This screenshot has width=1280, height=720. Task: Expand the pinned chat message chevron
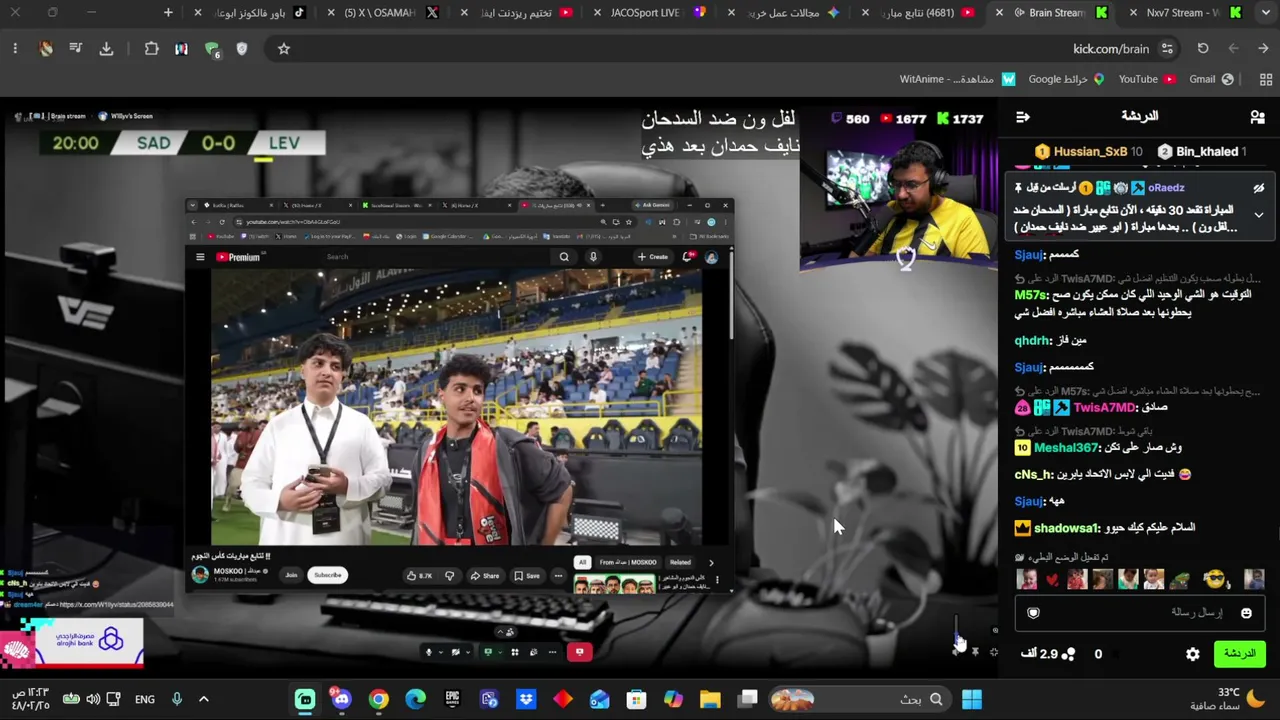pyautogui.click(x=1259, y=215)
